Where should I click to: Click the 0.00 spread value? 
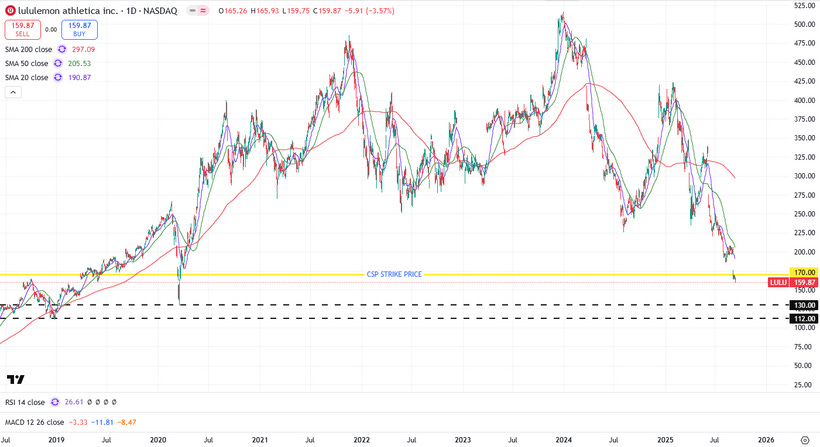coord(51,30)
